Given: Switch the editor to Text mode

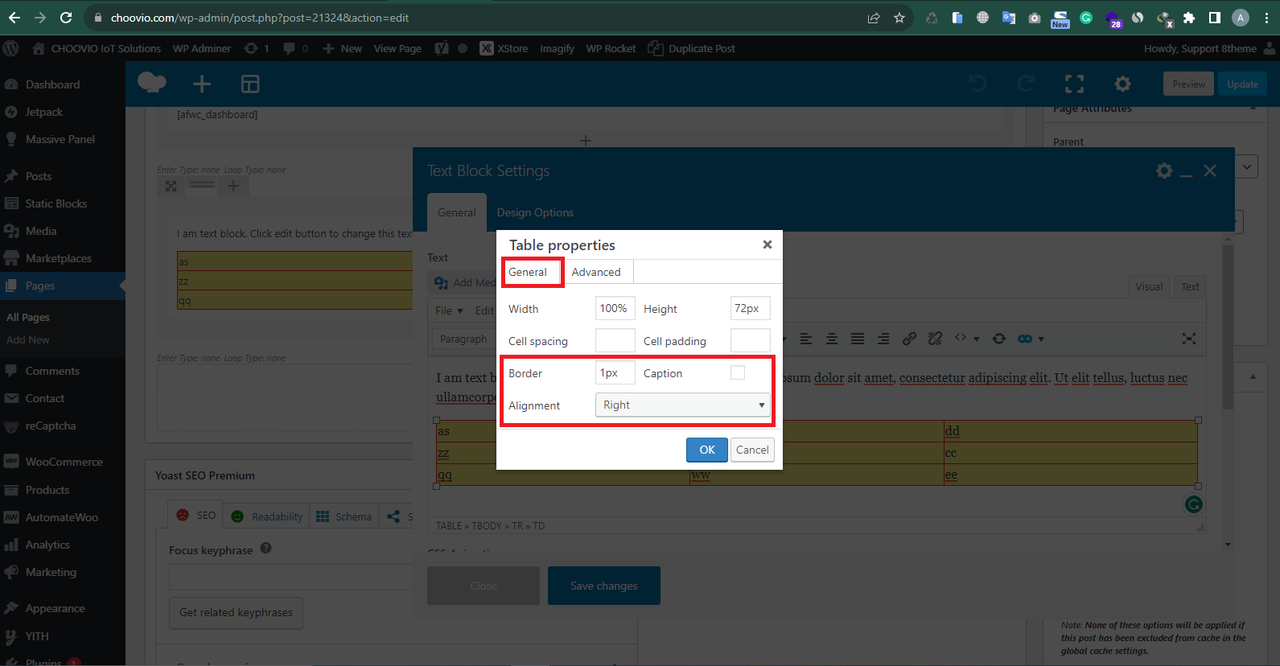Looking at the screenshot, I should pyautogui.click(x=1190, y=287).
